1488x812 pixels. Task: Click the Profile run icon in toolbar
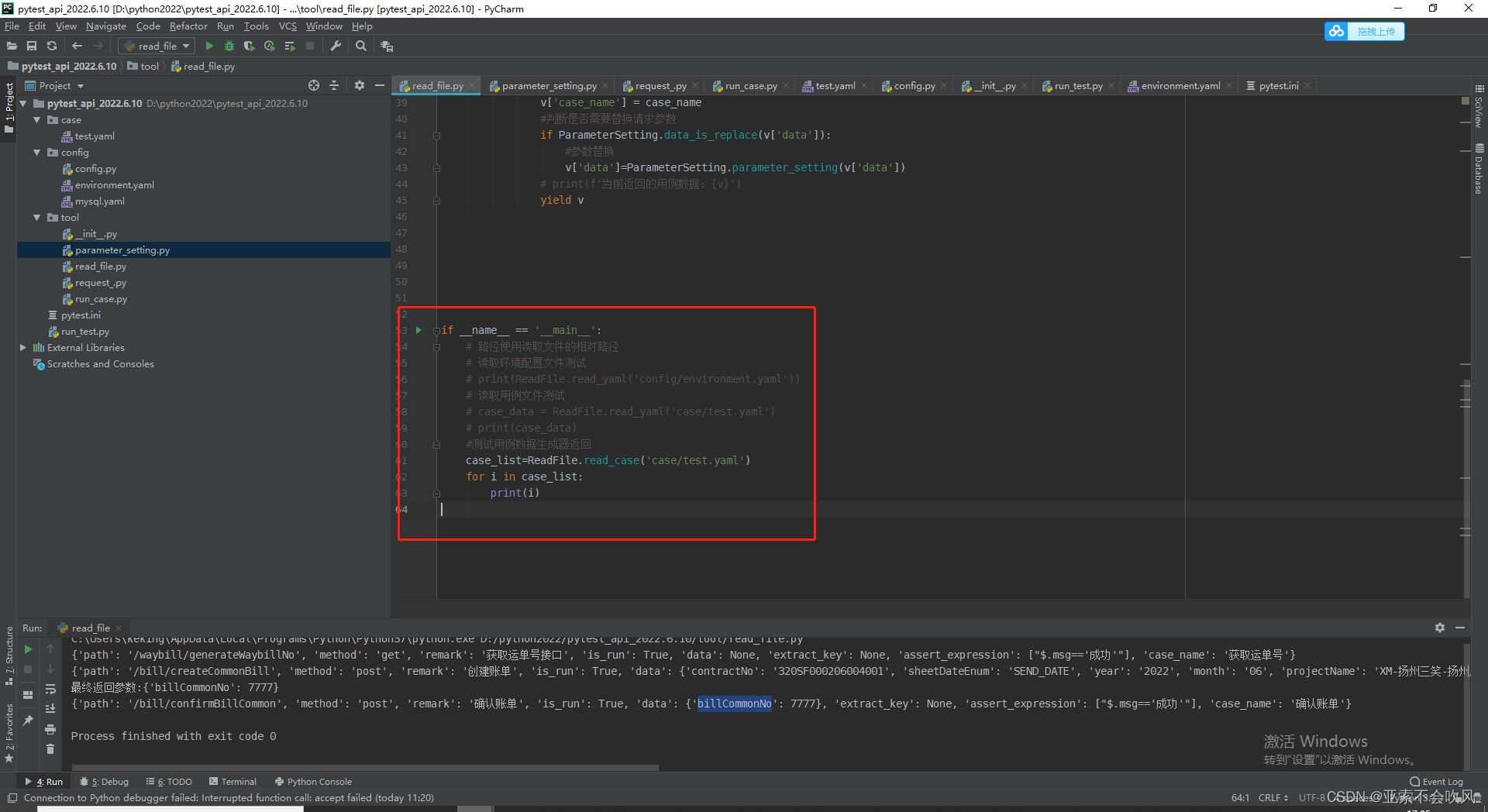[x=269, y=46]
